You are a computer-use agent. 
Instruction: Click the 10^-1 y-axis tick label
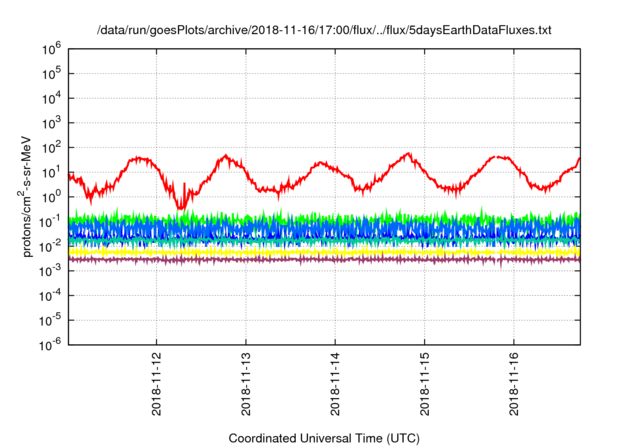51,222
